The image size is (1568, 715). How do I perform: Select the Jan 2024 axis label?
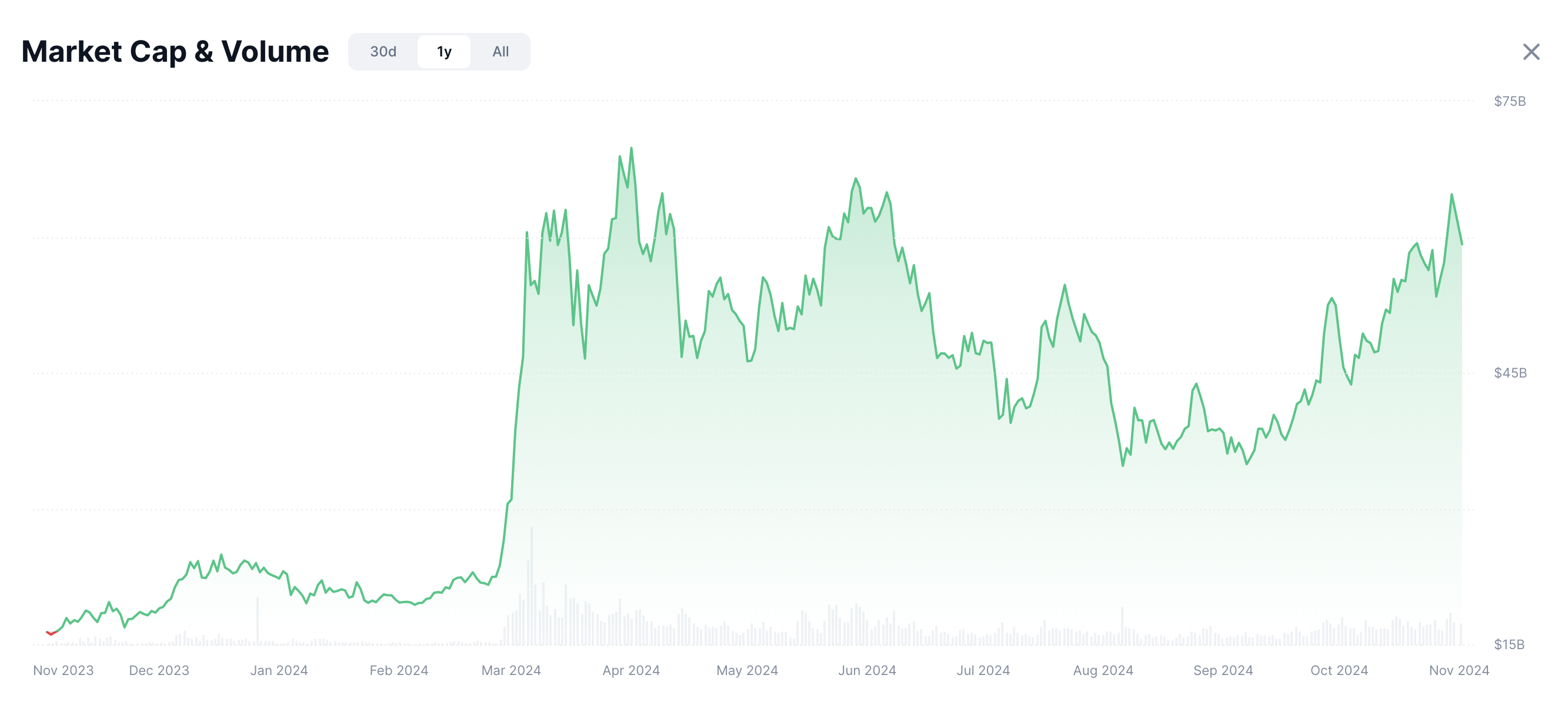pyautogui.click(x=279, y=670)
